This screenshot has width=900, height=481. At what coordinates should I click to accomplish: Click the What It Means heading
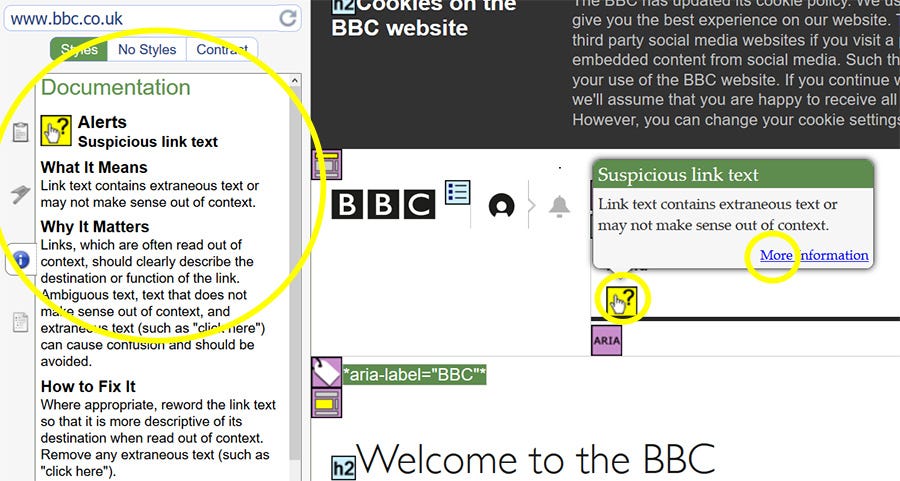[94, 167]
